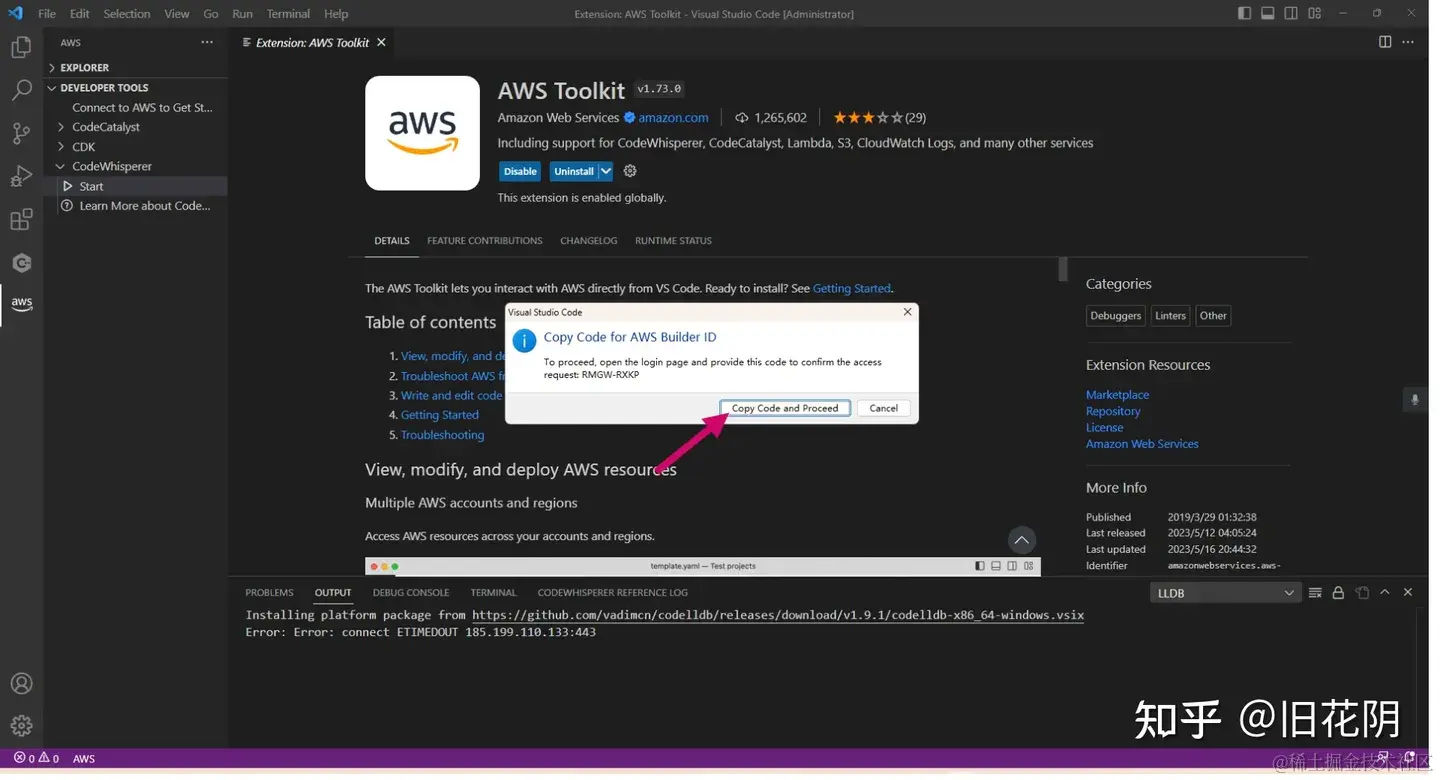Click the microphone icon at right edge
Image resolution: width=1440 pixels, height=780 pixels.
[1414, 399]
